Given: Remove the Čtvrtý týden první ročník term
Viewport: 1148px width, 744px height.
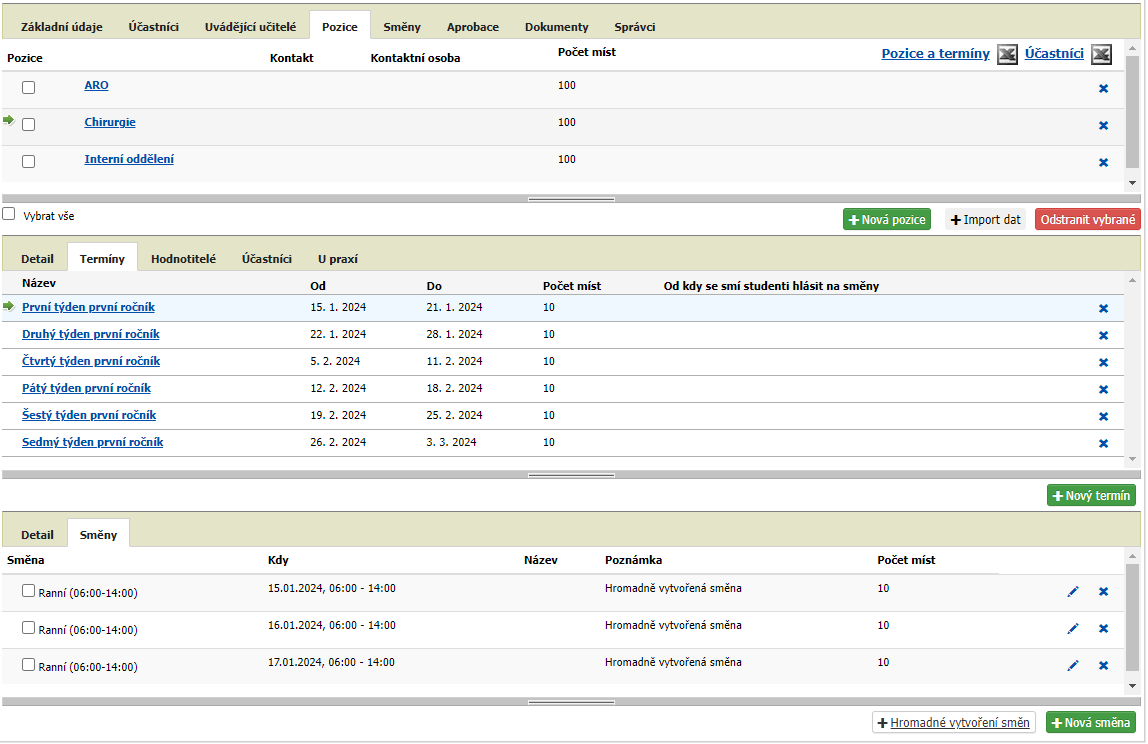Looking at the screenshot, I should click(x=1103, y=362).
